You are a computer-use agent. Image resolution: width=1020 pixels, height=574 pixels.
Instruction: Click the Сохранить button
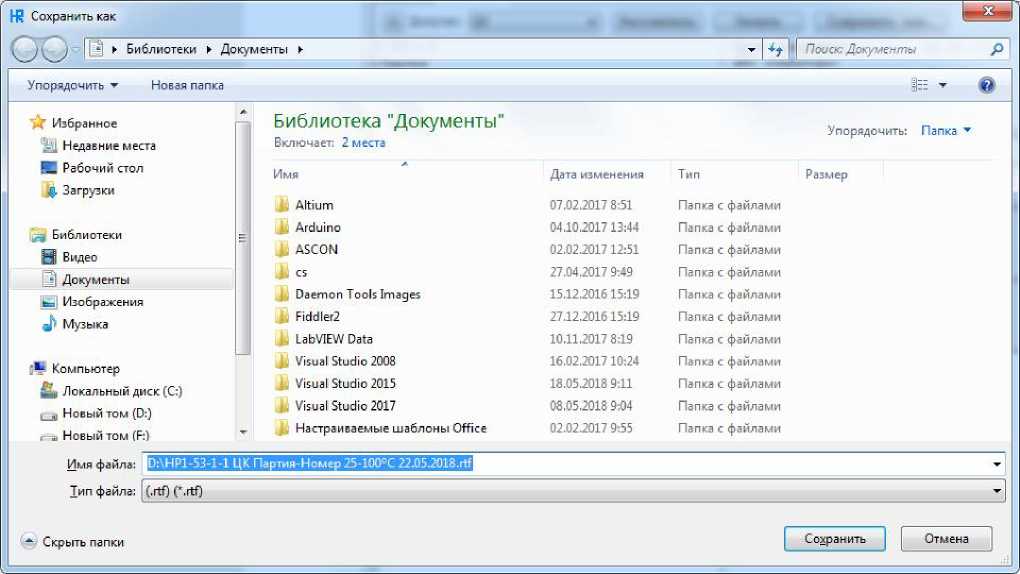(834, 539)
